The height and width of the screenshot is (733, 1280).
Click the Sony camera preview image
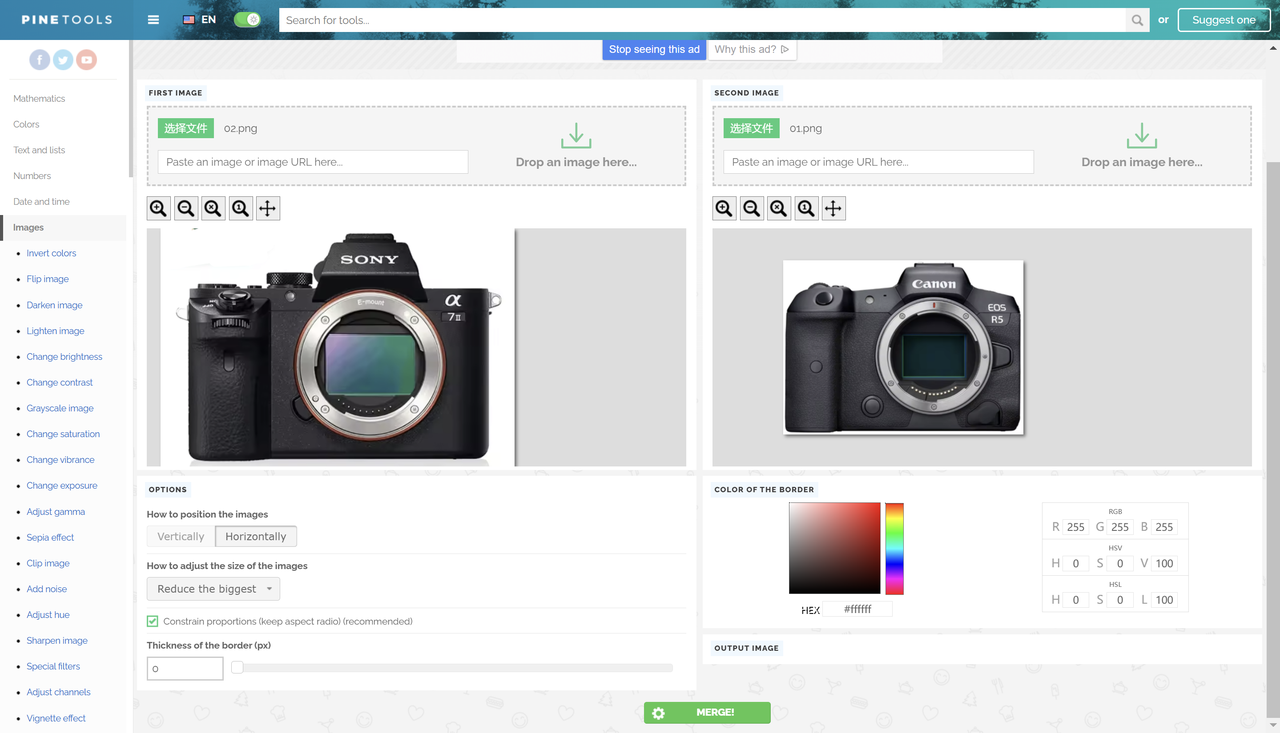click(338, 347)
